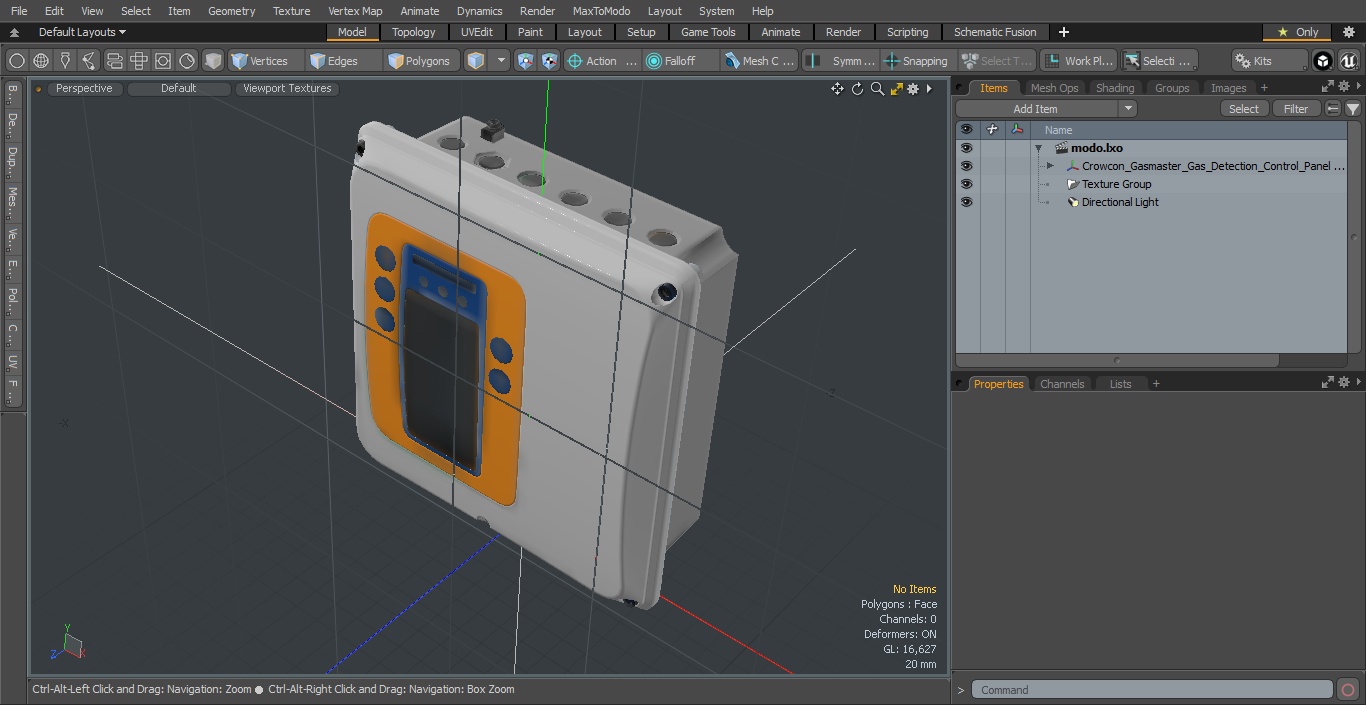Open the Viewport Textures dropdown
Viewport: 1366px width, 705px height.
(287, 88)
